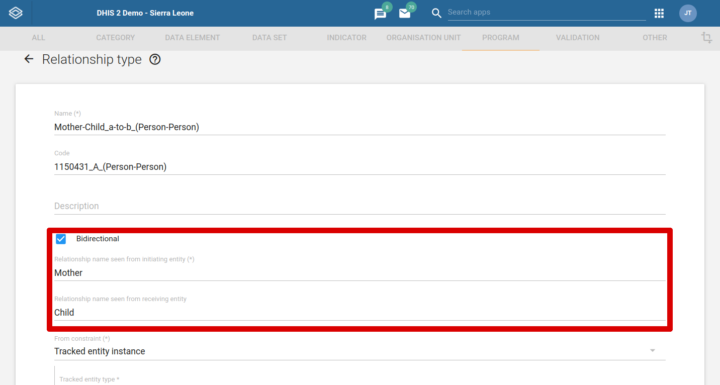Open the DATA ELEMENT tab

coord(192,38)
